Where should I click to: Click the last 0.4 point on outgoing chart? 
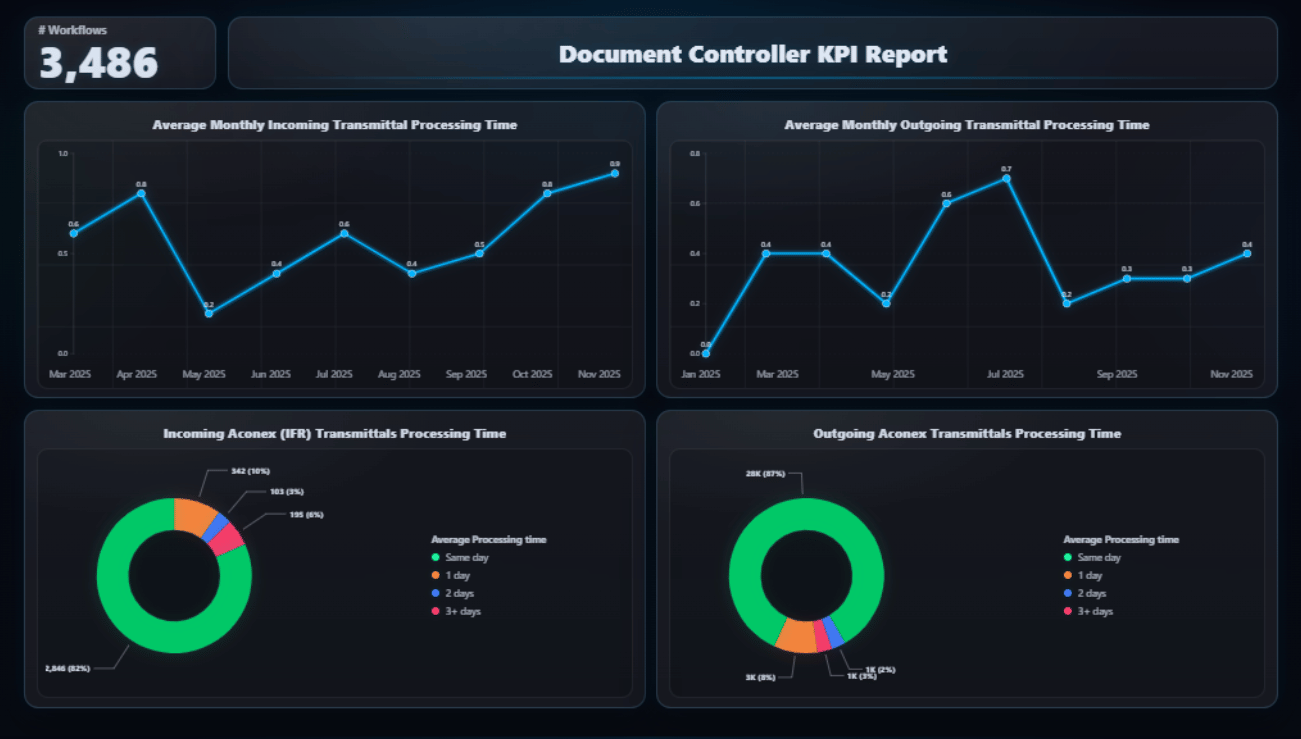click(1247, 253)
